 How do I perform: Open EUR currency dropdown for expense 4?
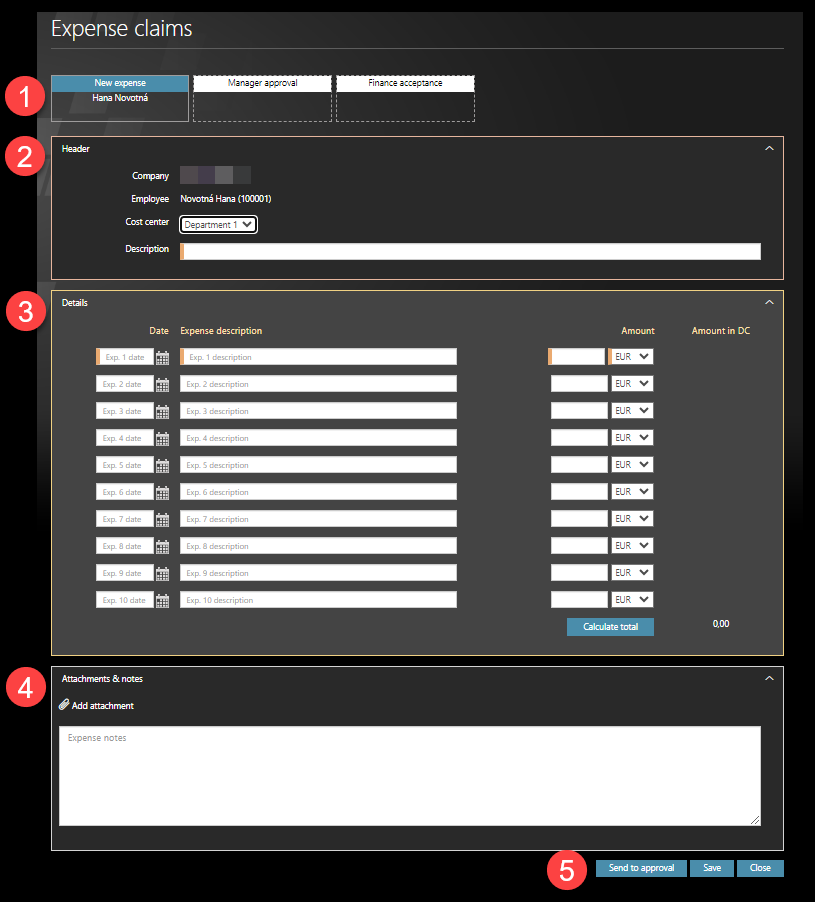click(631, 438)
